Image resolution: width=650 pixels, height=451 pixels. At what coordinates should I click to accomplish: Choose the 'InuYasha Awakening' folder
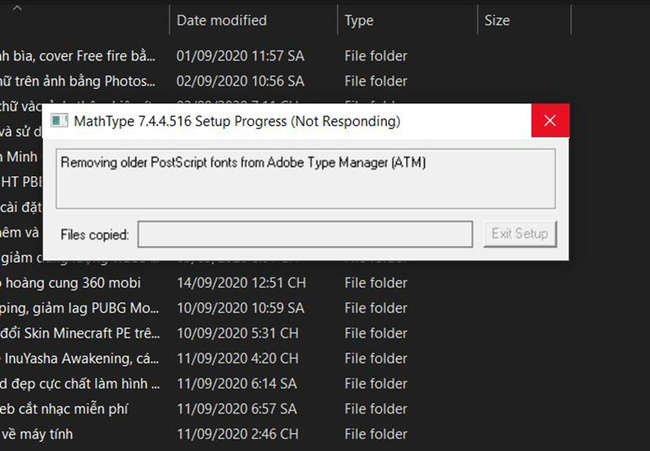coord(78,358)
